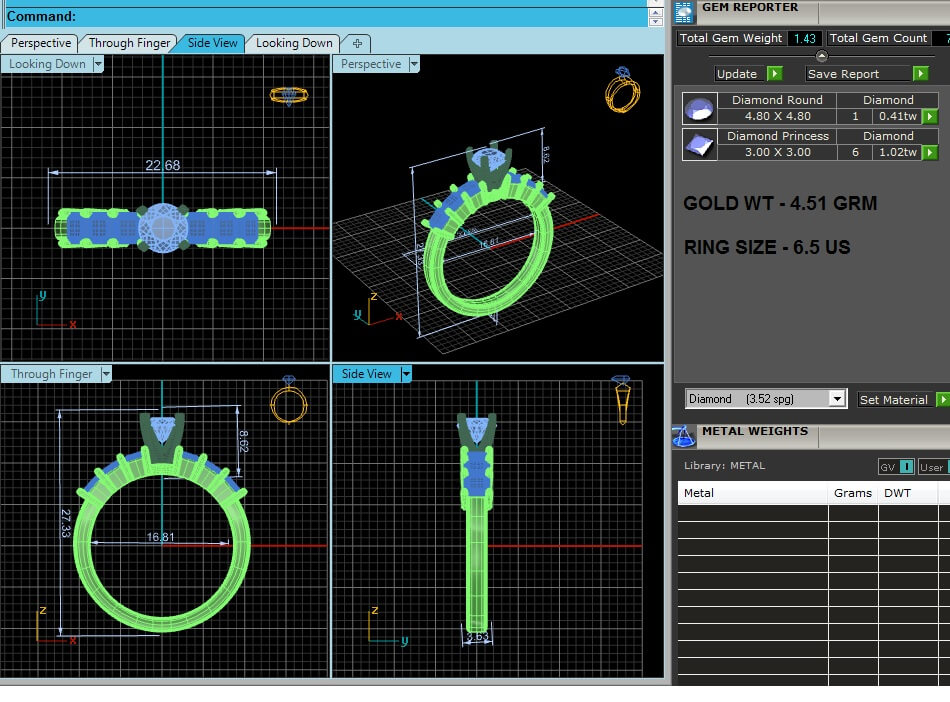Select the Diamond Princess gem thumbnail icon
Image resolution: width=950 pixels, height=702 pixels.
699,144
